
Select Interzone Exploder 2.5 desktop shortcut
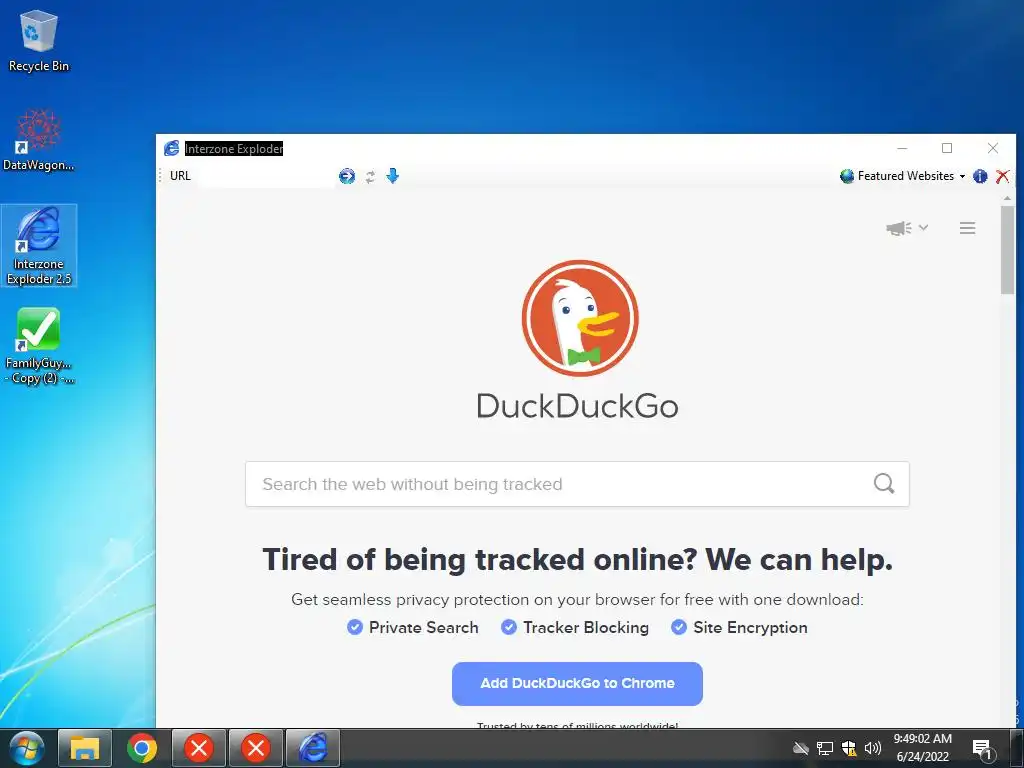(x=39, y=246)
